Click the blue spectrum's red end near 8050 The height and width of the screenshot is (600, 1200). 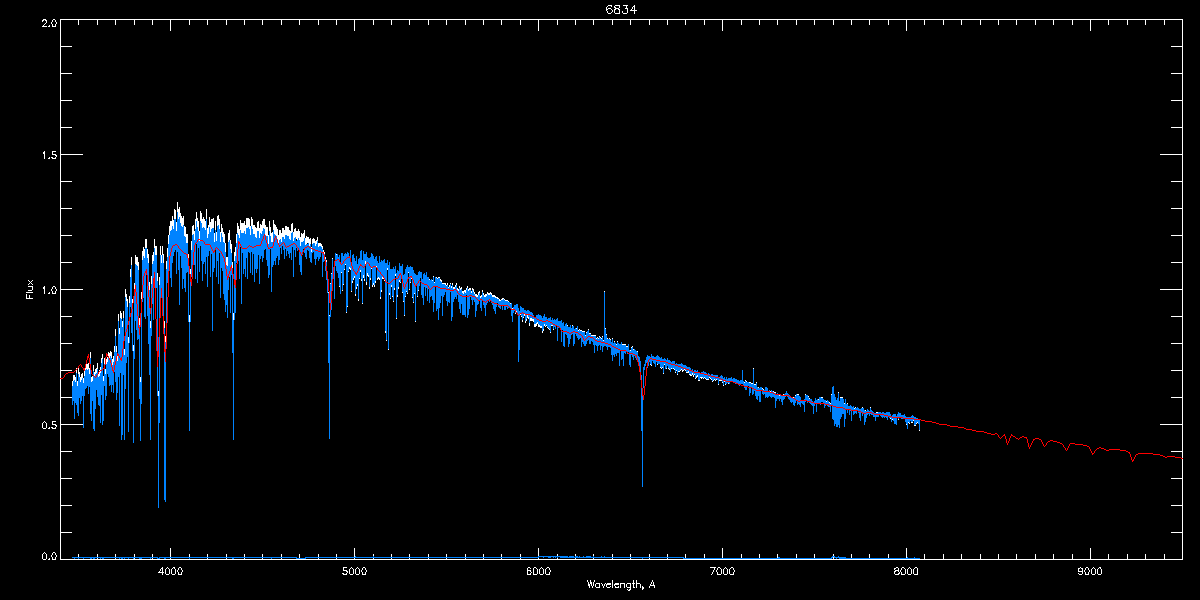click(x=917, y=421)
